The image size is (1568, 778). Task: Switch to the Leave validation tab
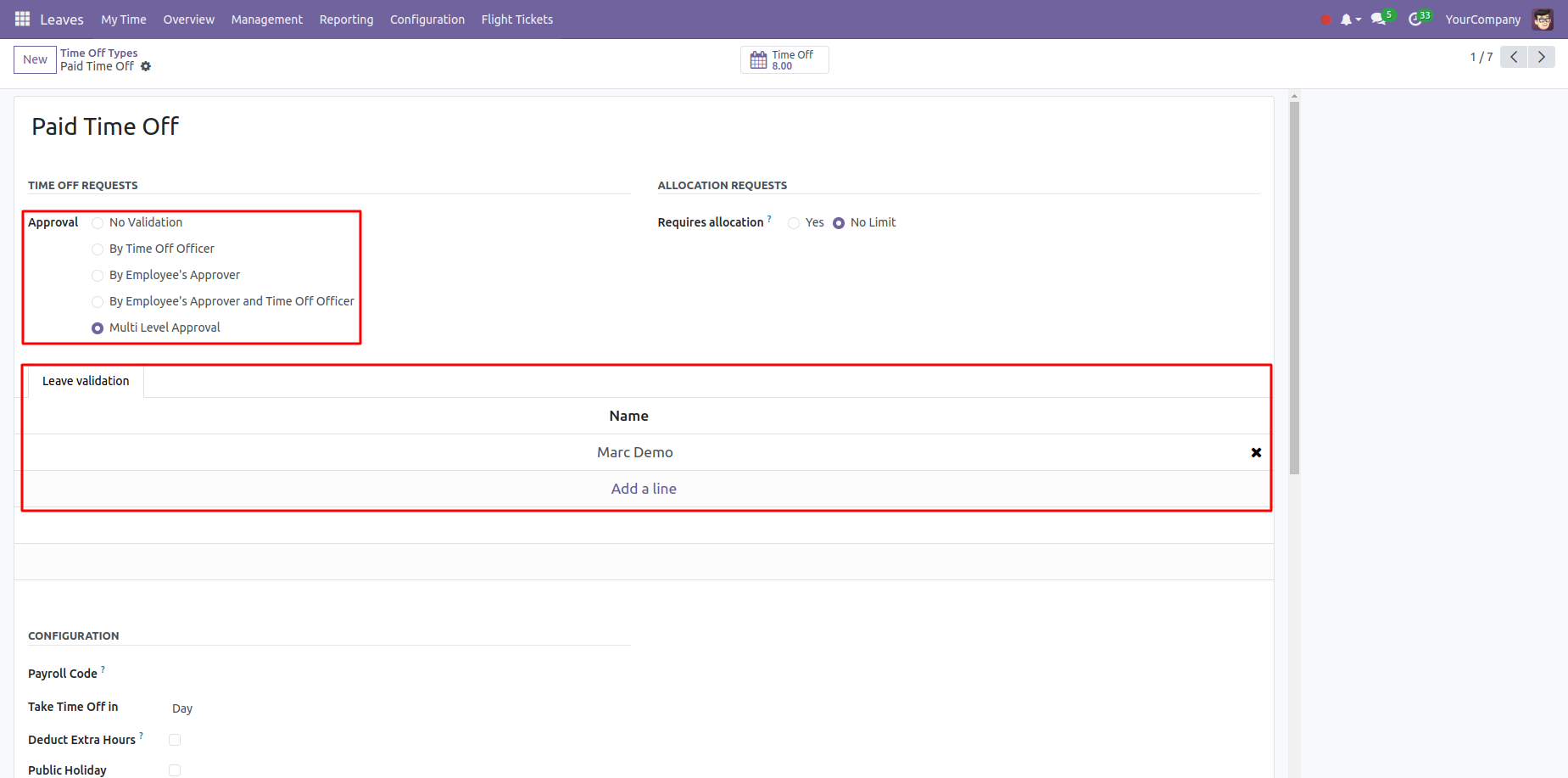86,381
